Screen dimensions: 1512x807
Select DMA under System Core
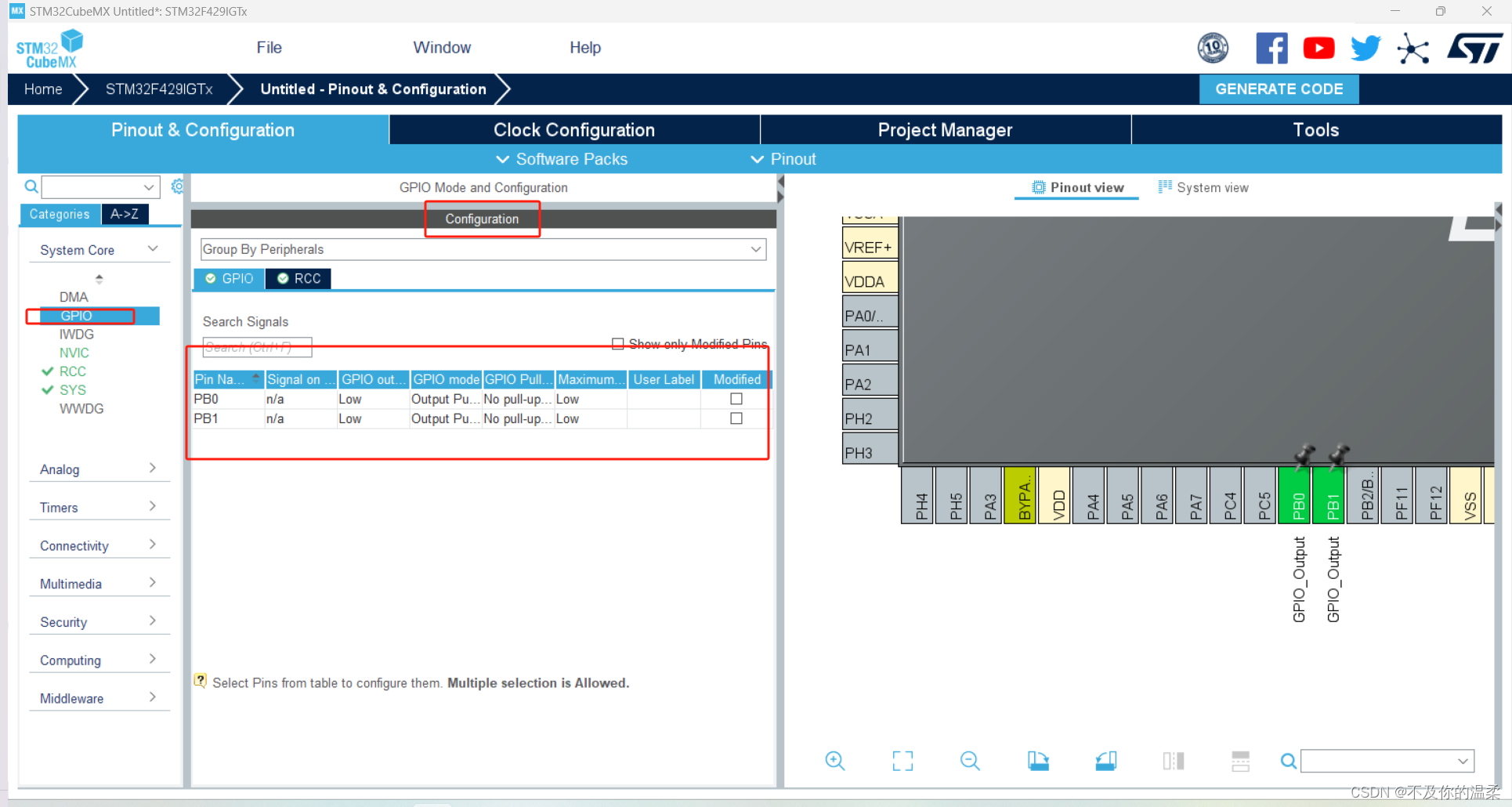click(74, 297)
